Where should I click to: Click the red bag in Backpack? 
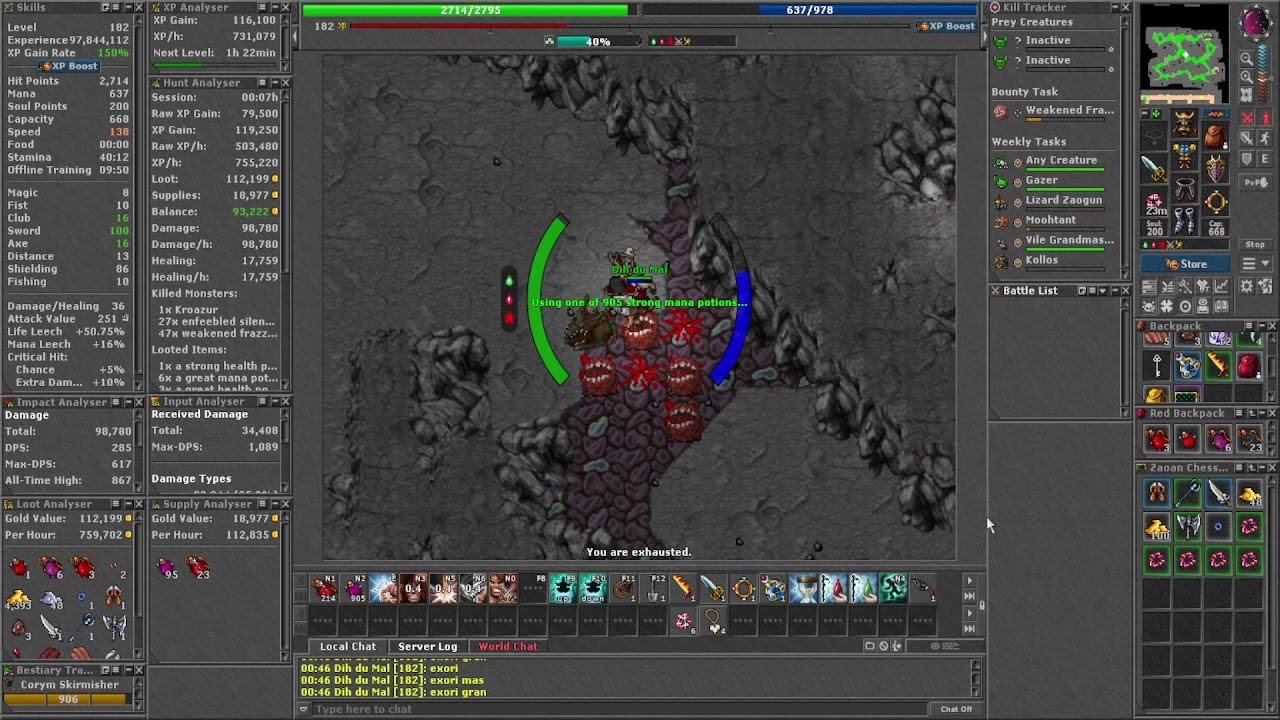point(1249,366)
